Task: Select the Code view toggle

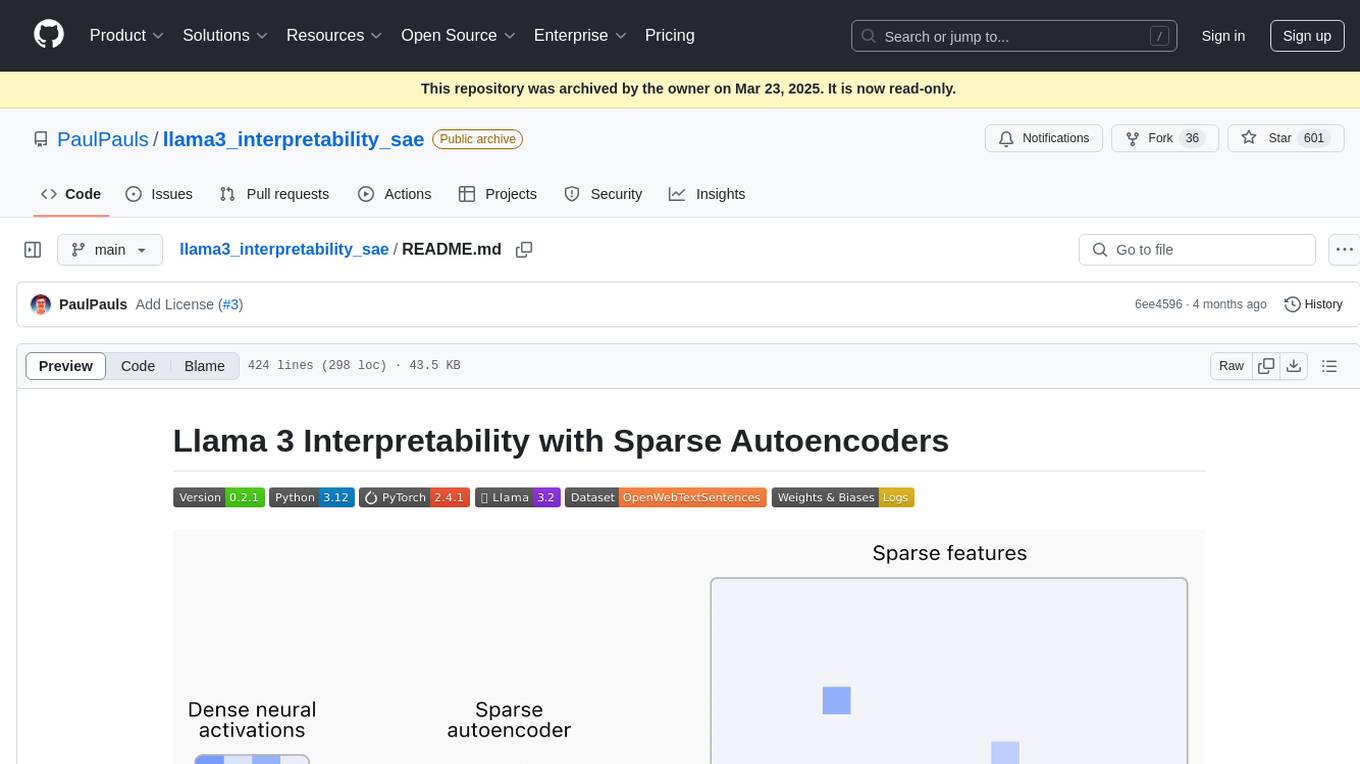Action: tap(138, 366)
